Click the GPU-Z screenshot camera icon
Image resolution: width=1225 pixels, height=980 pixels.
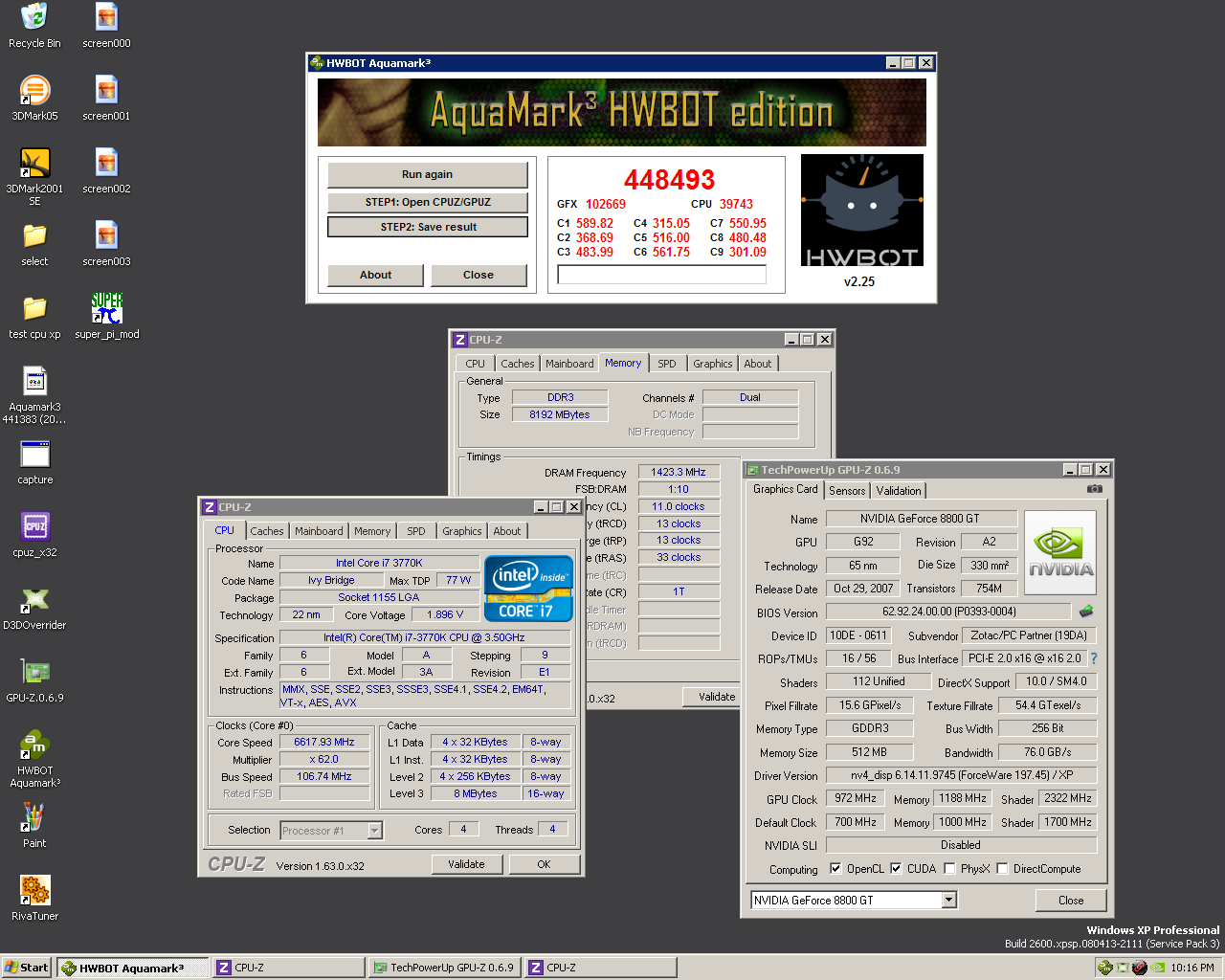click(1095, 489)
